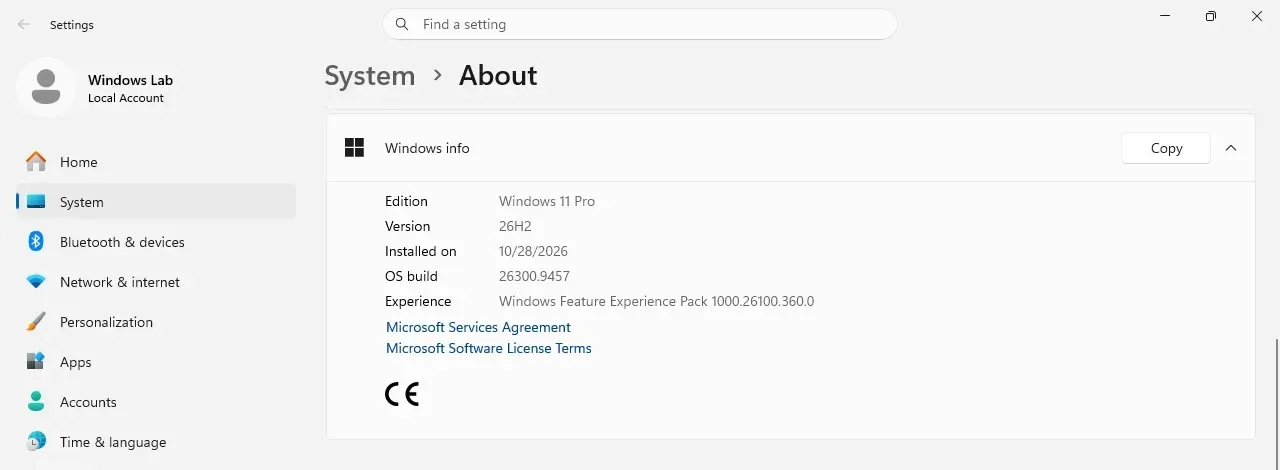Focus the Find a setting search box
Screen dimensions: 1280x470
(x=640, y=24)
